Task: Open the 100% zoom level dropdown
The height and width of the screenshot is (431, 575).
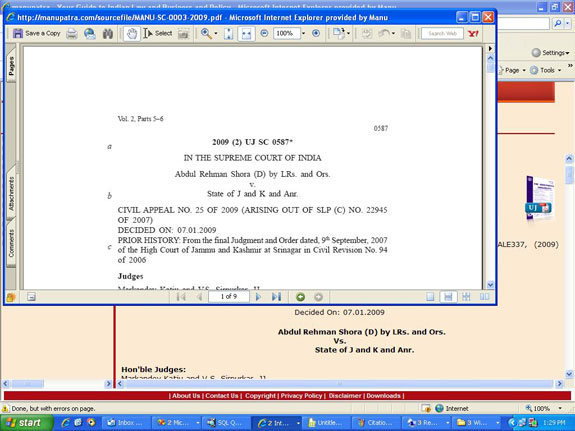Action: 303,33
